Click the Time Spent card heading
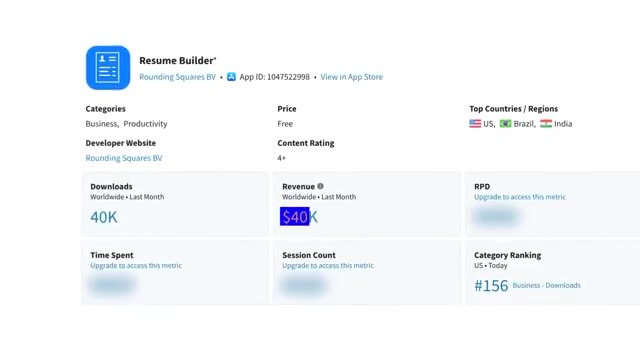 click(112, 255)
